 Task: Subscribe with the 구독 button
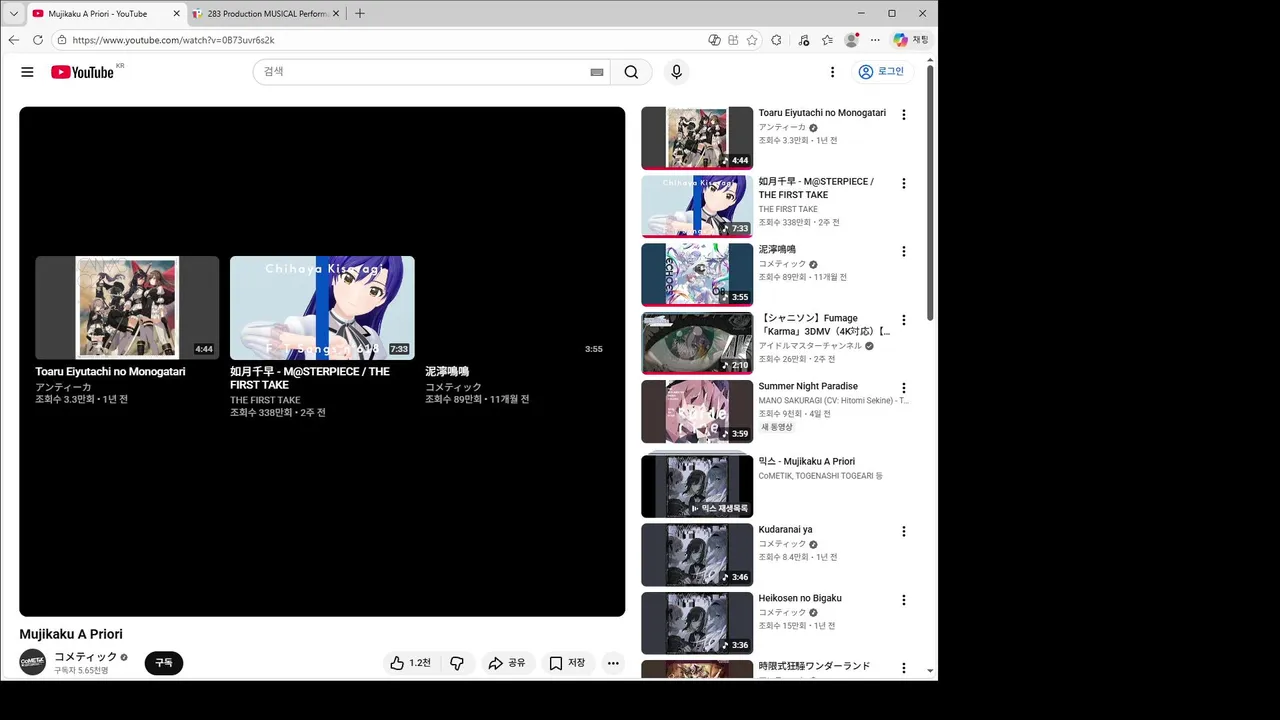[164, 663]
